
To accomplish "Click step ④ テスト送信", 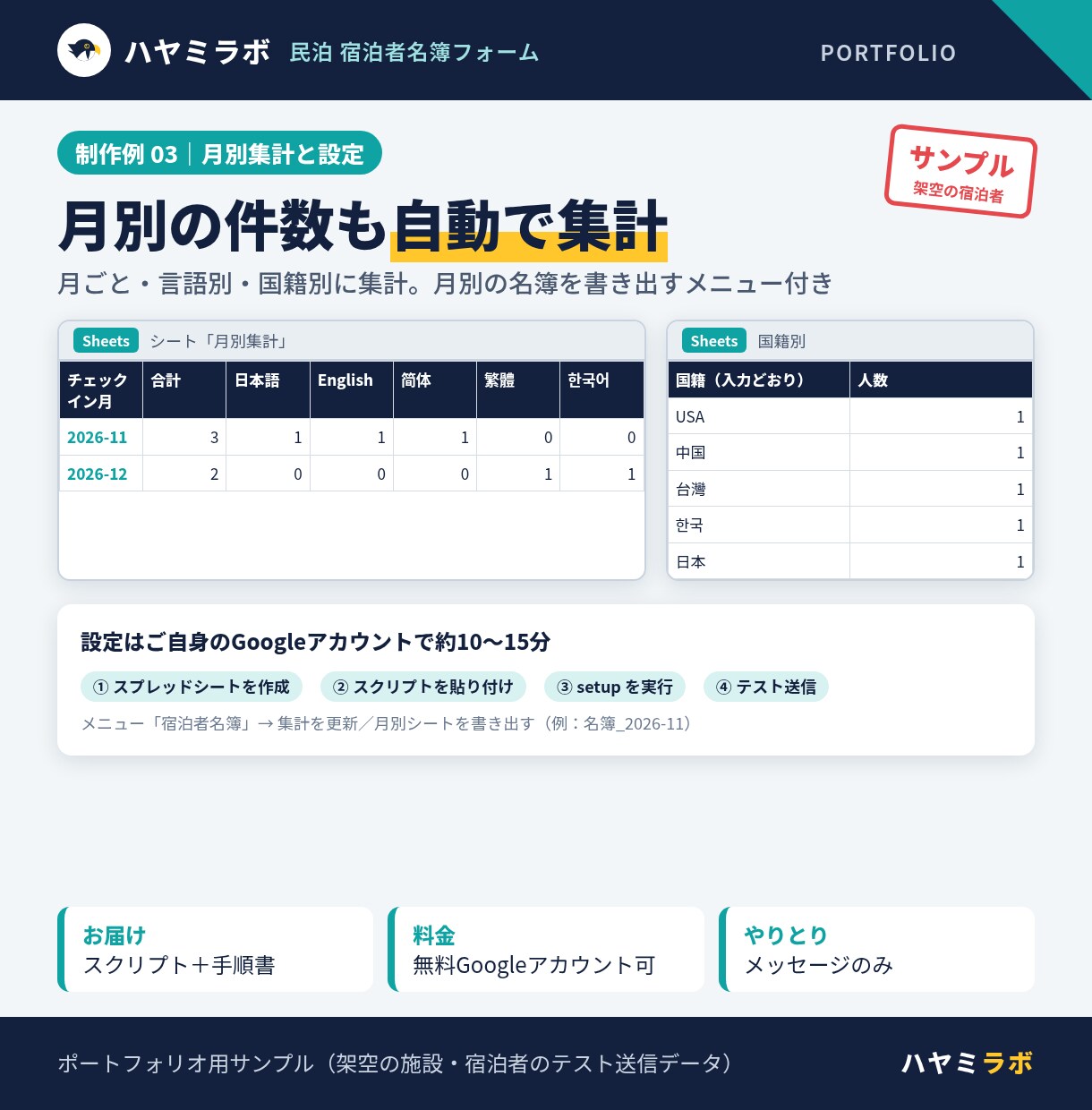I will pos(766,687).
